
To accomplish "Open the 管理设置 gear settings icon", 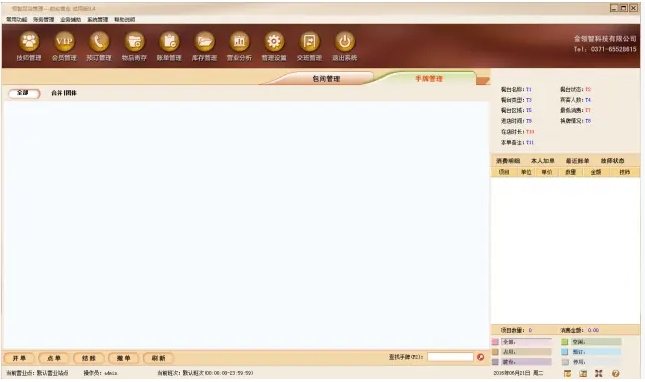I will (274, 42).
